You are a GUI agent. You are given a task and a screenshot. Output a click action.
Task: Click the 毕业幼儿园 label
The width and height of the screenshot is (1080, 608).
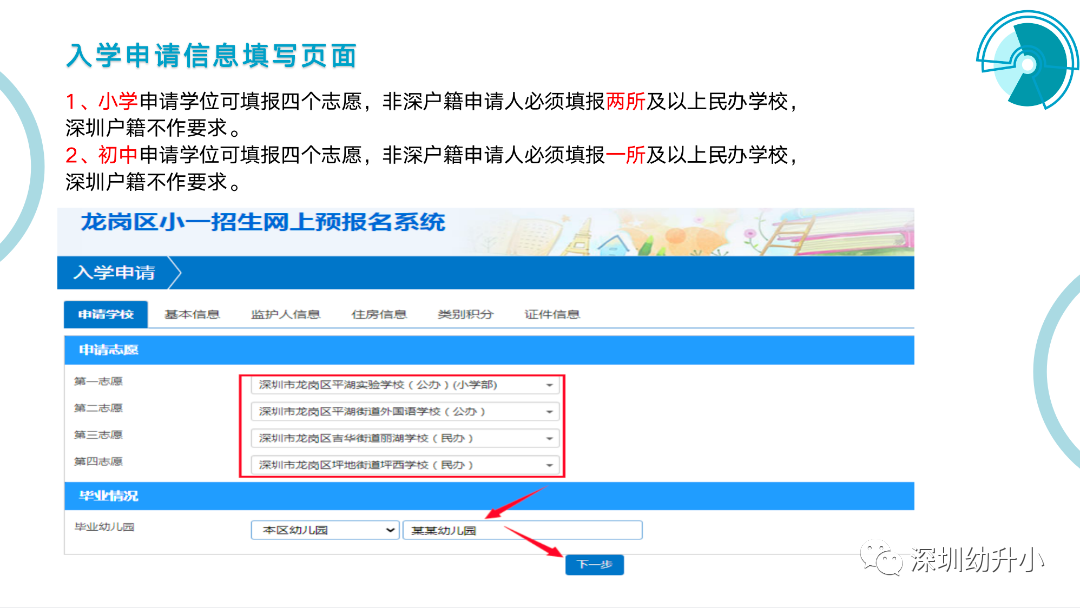[x=105, y=527]
